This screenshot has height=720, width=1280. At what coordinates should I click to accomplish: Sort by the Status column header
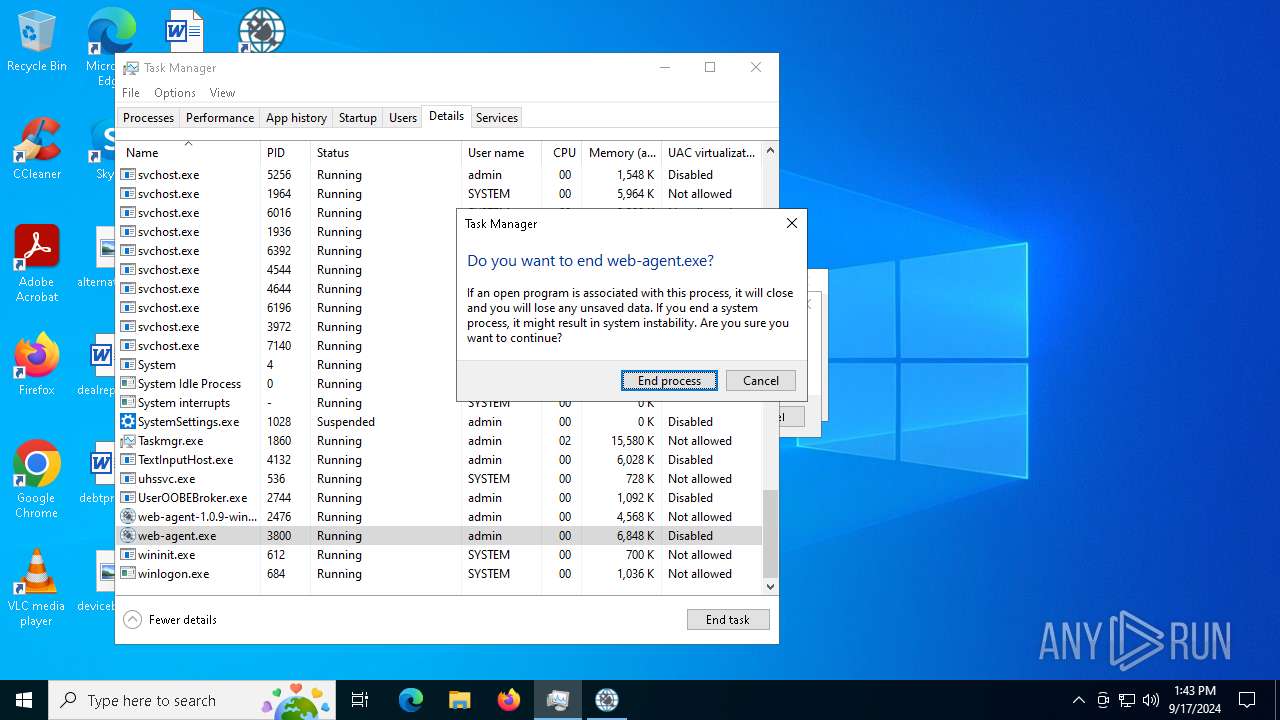385,153
